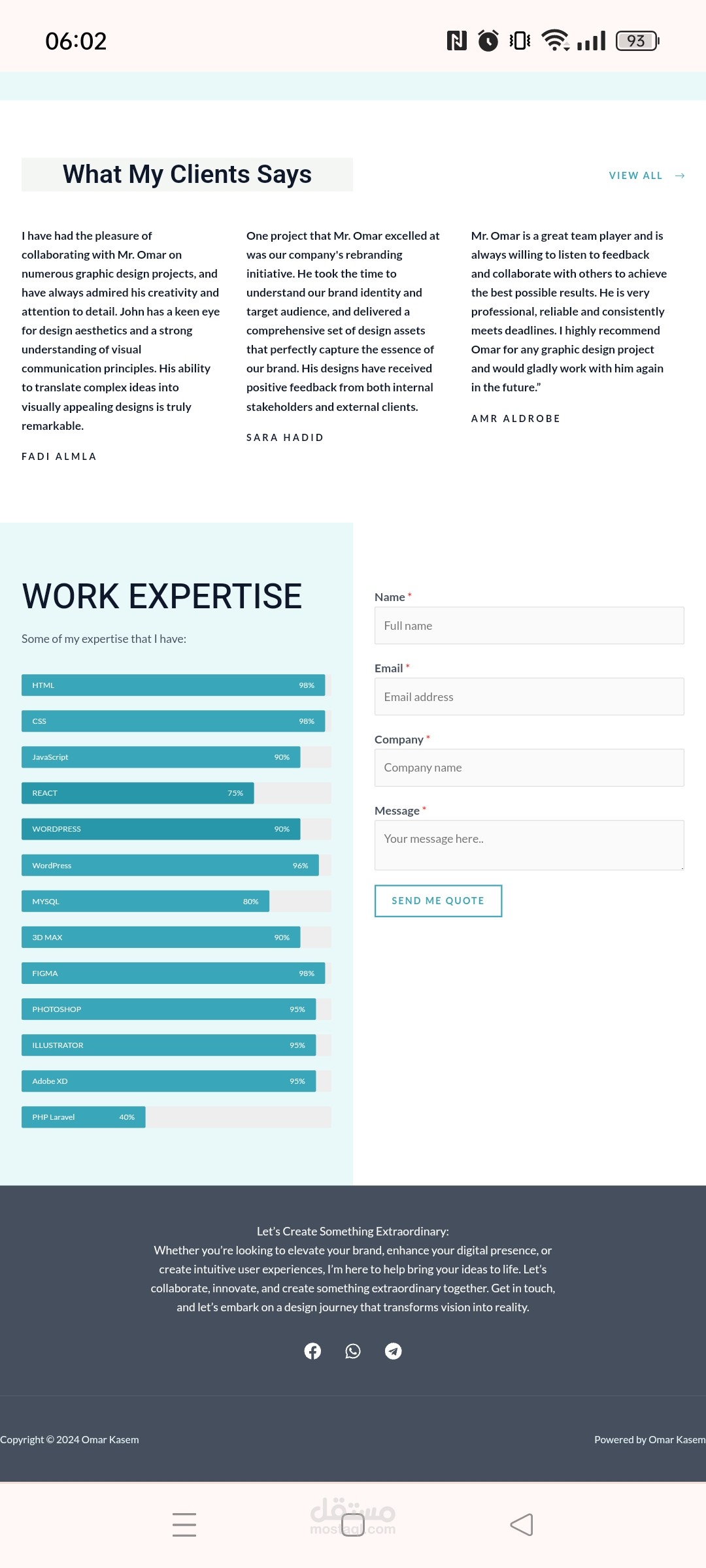Open the Facebook social icon
Viewport: 706px width, 1568px height.
(x=312, y=1351)
